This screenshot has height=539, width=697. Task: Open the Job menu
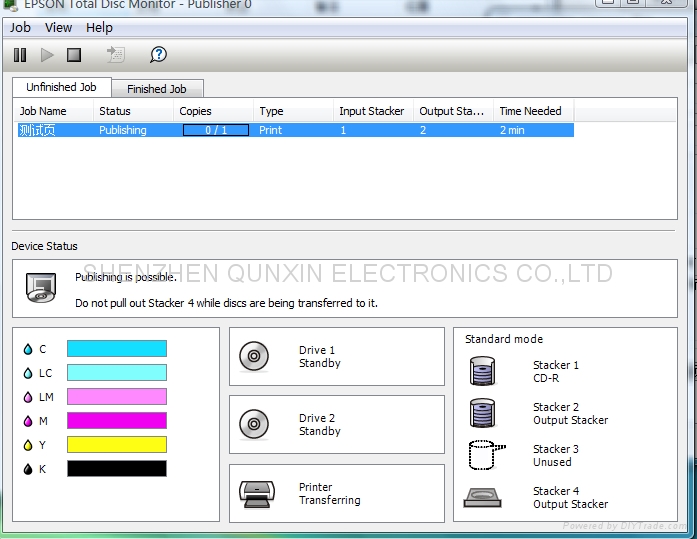click(20, 28)
